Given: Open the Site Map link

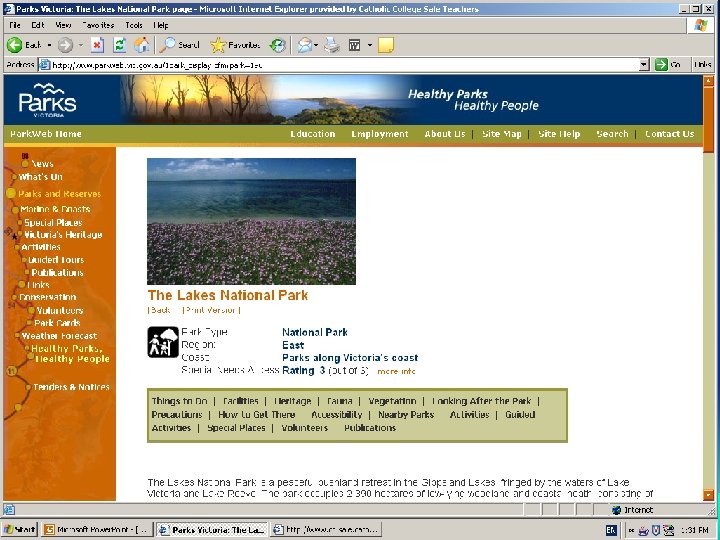Looking at the screenshot, I should coord(502,134).
